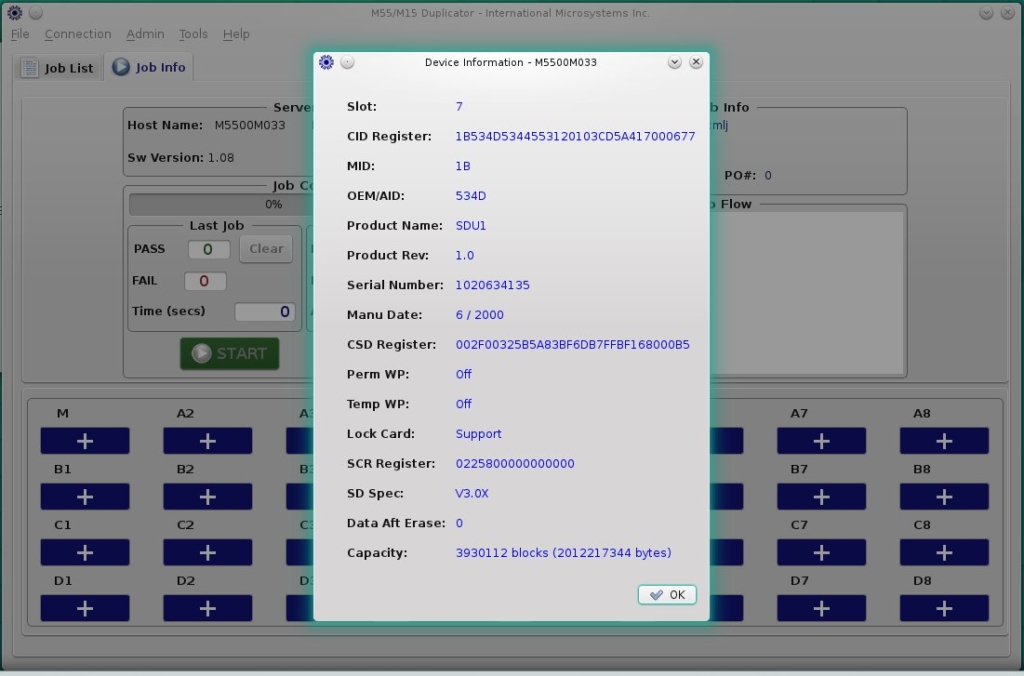Screen dimensions: 1024x676
Task: Close the Device Information dialog
Action: click(x=696, y=62)
